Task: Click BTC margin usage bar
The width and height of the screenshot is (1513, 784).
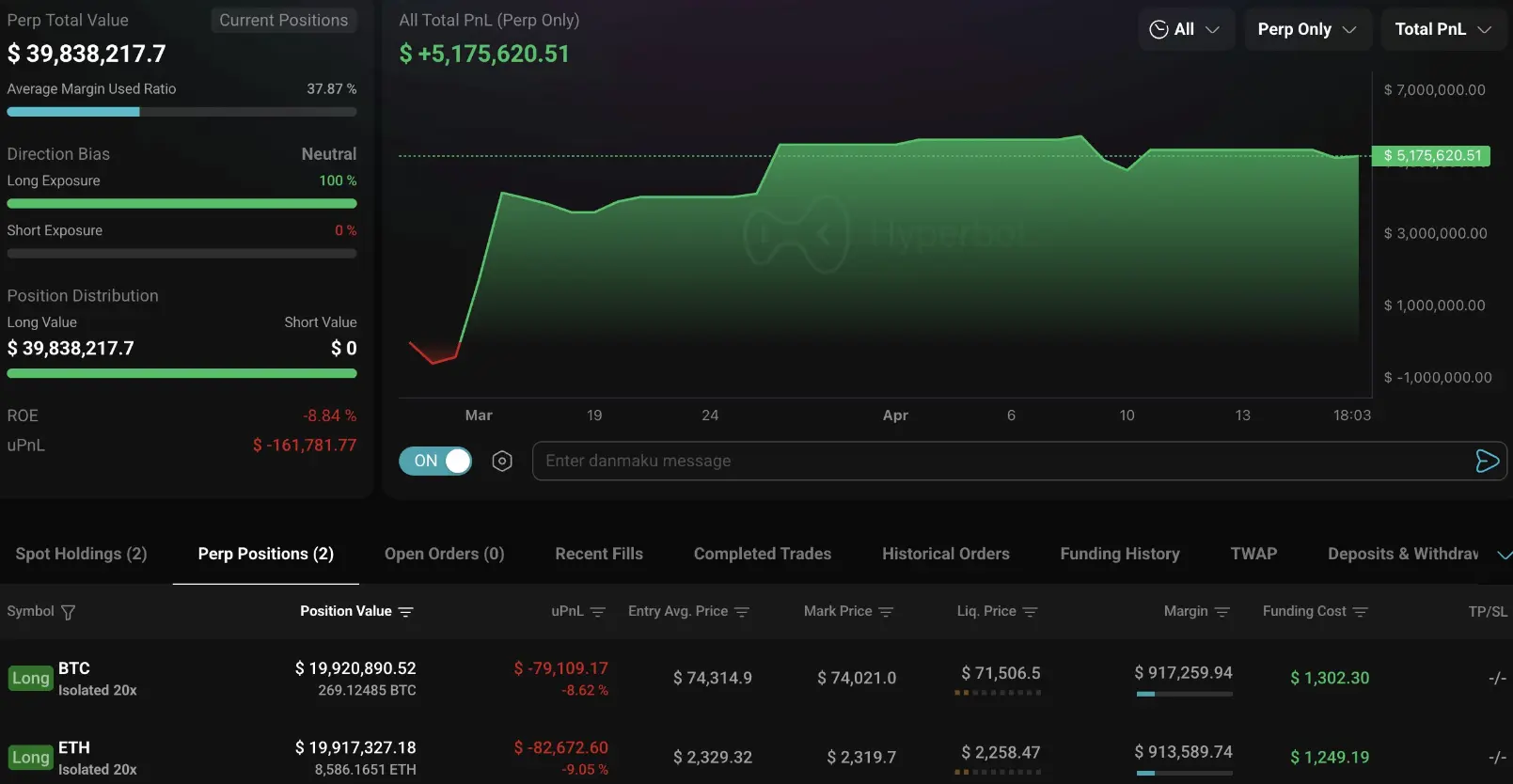Action: coord(1184,694)
